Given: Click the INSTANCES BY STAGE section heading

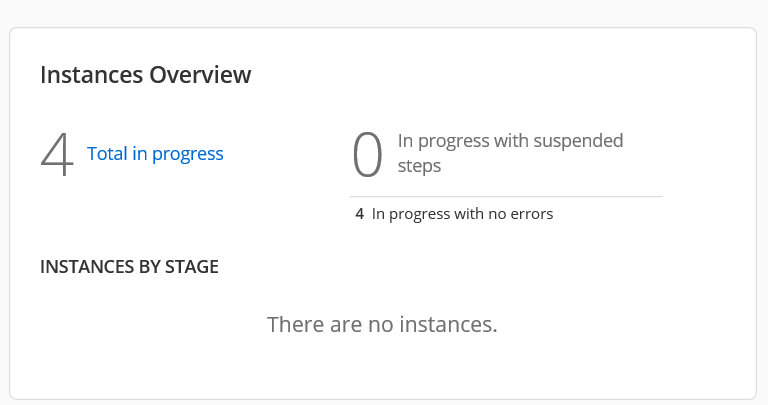Looking at the screenshot, I should coord(129,267).
